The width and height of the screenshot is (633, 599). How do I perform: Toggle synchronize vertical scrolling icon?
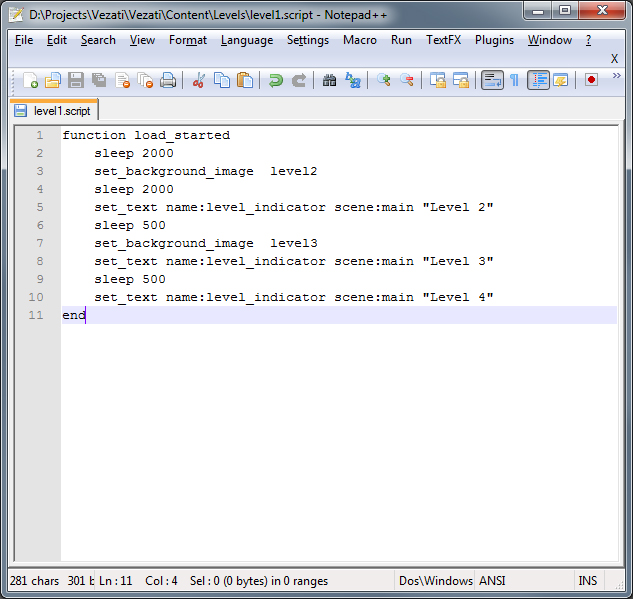tap(438, 80)
